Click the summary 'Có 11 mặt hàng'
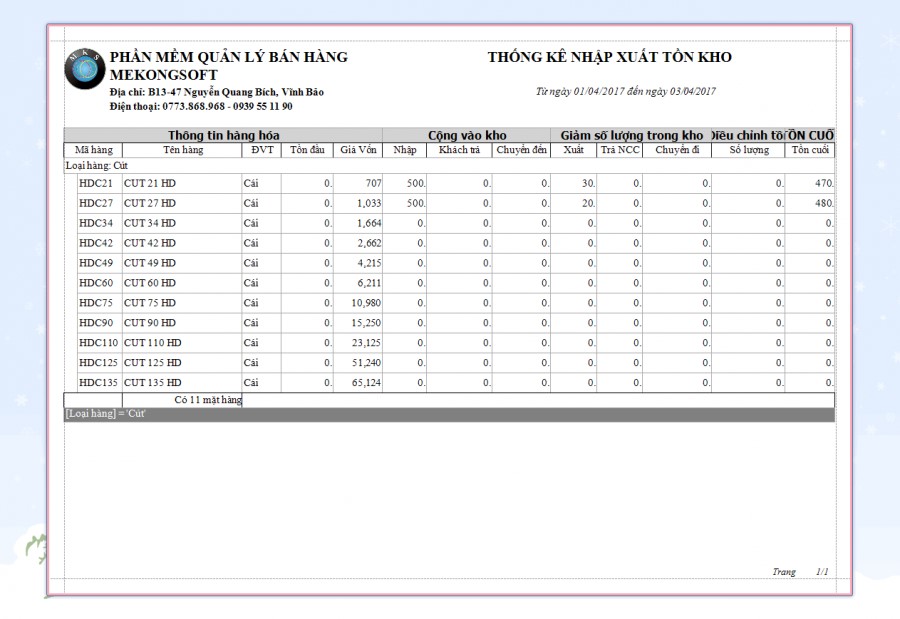Image resolution: width=900 pixels, height=619 pixels. coord(208,400)
